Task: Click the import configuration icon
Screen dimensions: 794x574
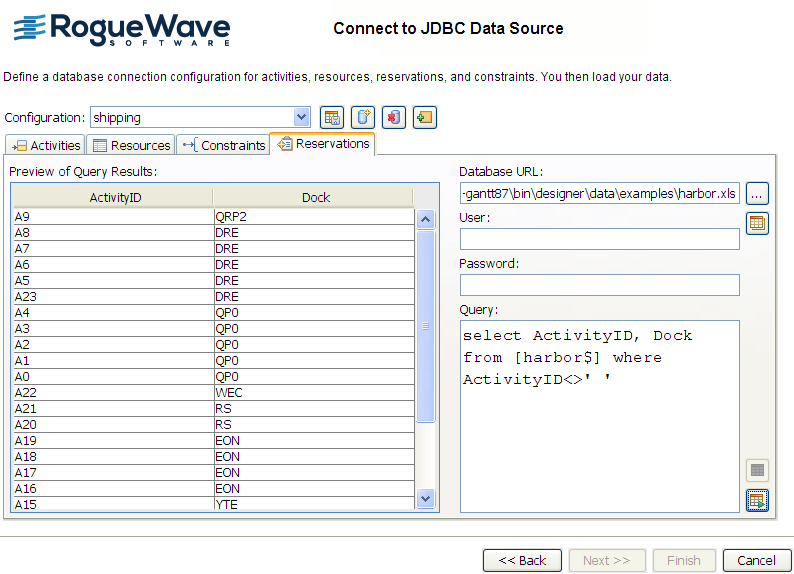Action: click(x=425, y=118)
